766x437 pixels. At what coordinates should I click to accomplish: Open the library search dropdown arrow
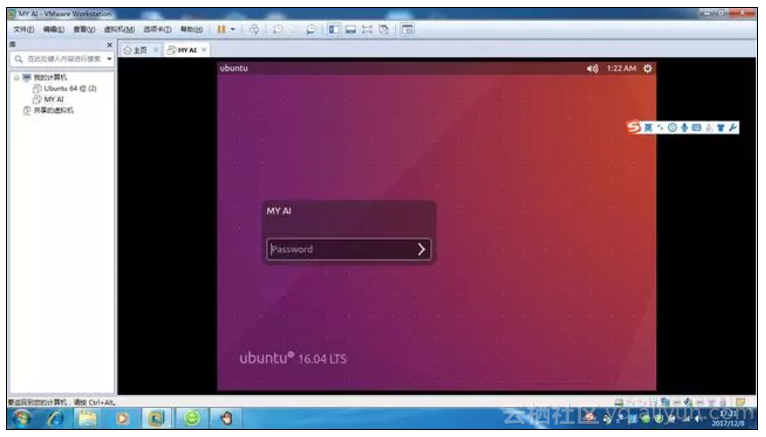tap(109, 59)
